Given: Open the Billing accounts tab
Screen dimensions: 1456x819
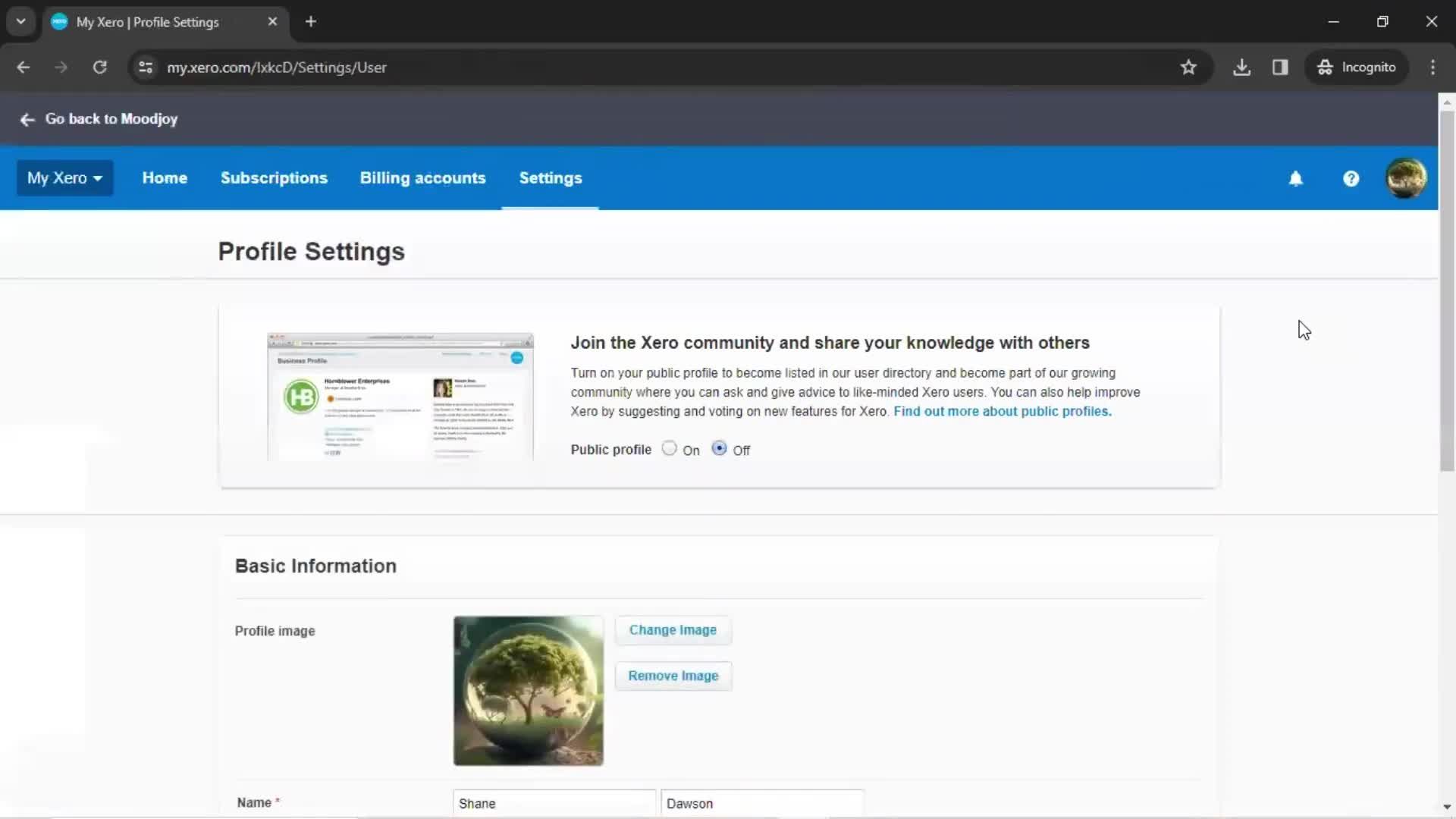Looking at the screenshot, I should 422,178.
